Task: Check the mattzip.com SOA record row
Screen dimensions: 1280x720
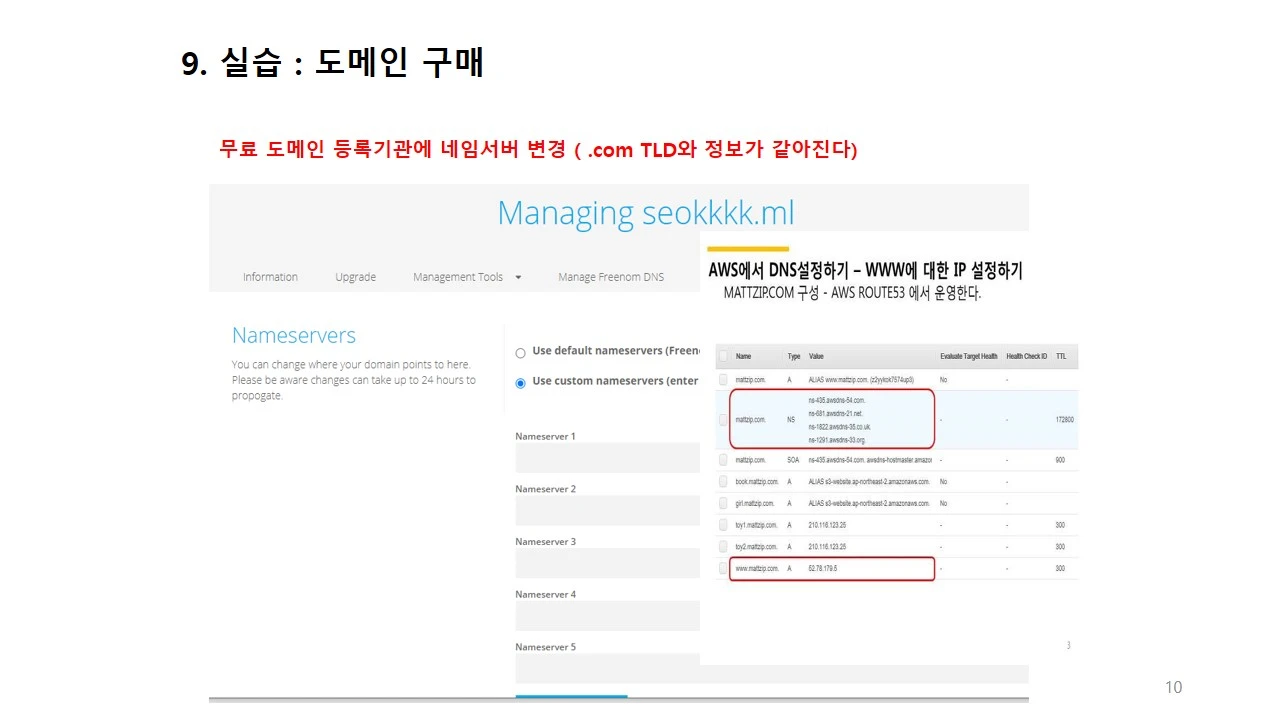Action: pos(723,460)
